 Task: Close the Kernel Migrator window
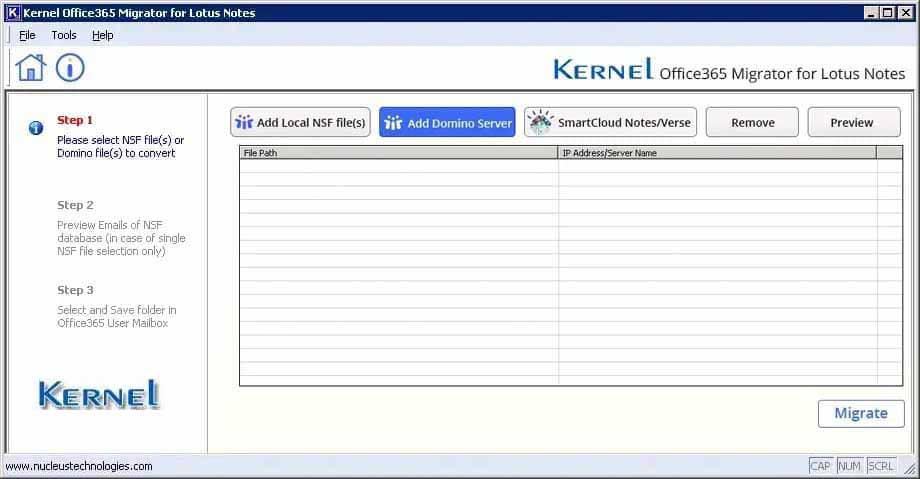pos(905,12)
